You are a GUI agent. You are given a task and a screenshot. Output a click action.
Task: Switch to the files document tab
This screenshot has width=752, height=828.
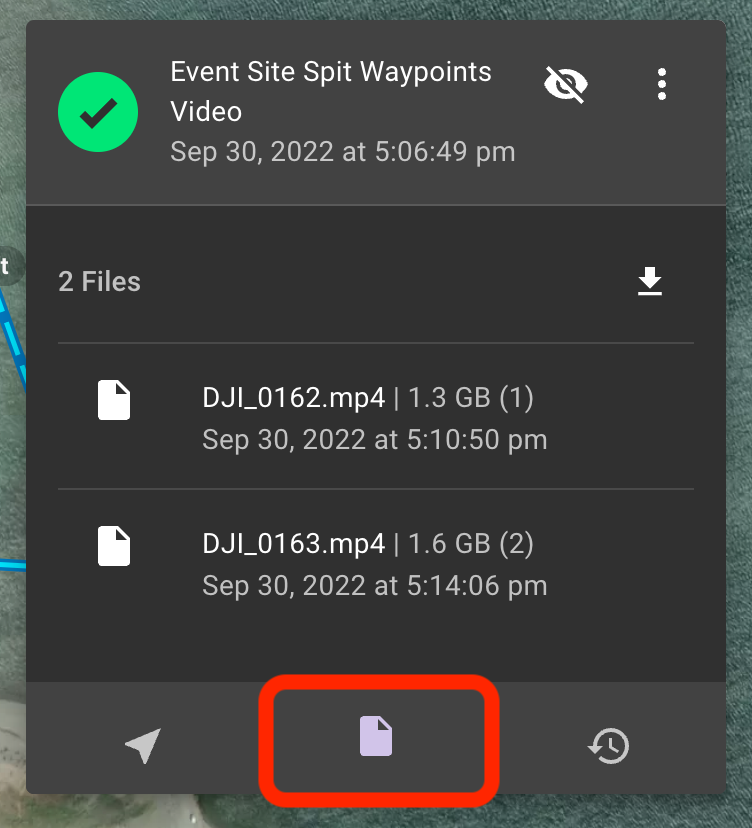[376, 736]
